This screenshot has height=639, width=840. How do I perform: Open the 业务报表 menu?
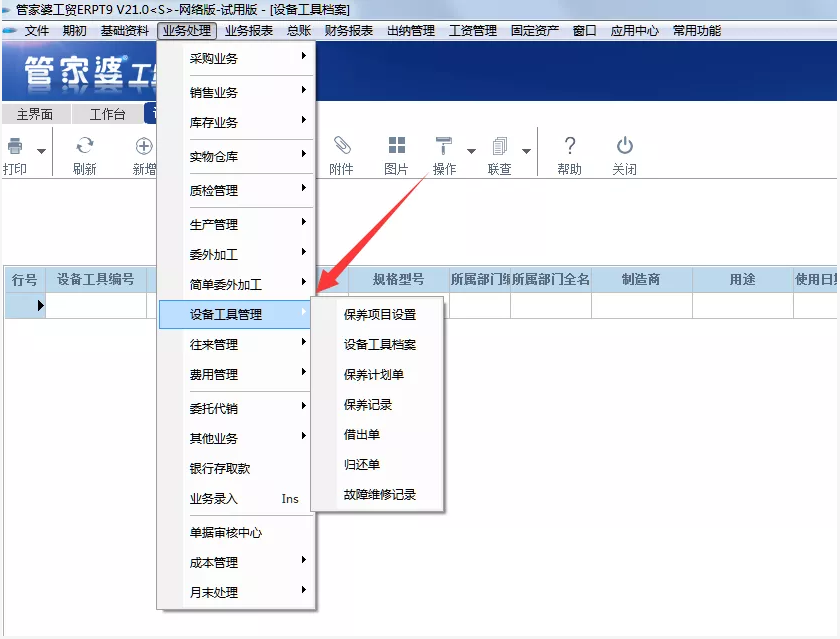point(249,31)
